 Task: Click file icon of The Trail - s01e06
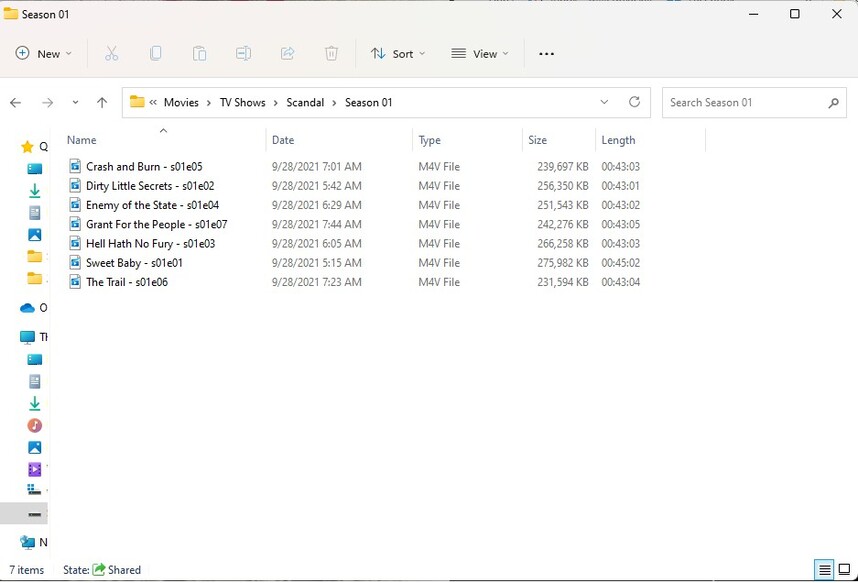coord(75,282)
